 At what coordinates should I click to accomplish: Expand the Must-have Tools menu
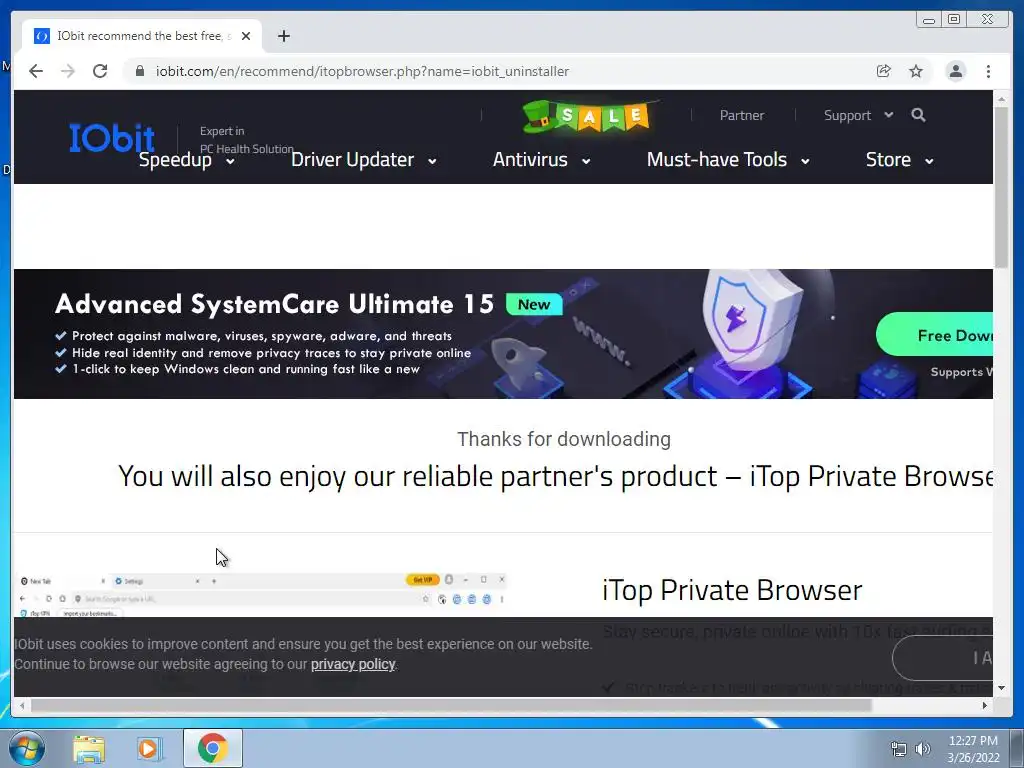728,160
